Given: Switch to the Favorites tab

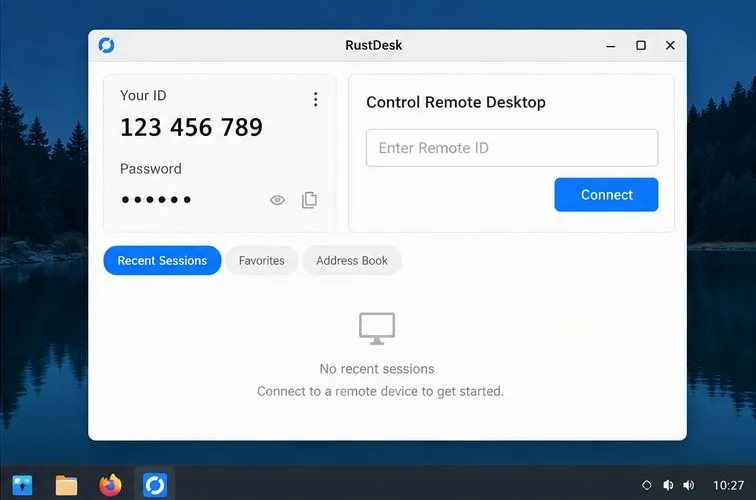Looking at the screenshot, I should pyautogui.click(x=261, y=260).
